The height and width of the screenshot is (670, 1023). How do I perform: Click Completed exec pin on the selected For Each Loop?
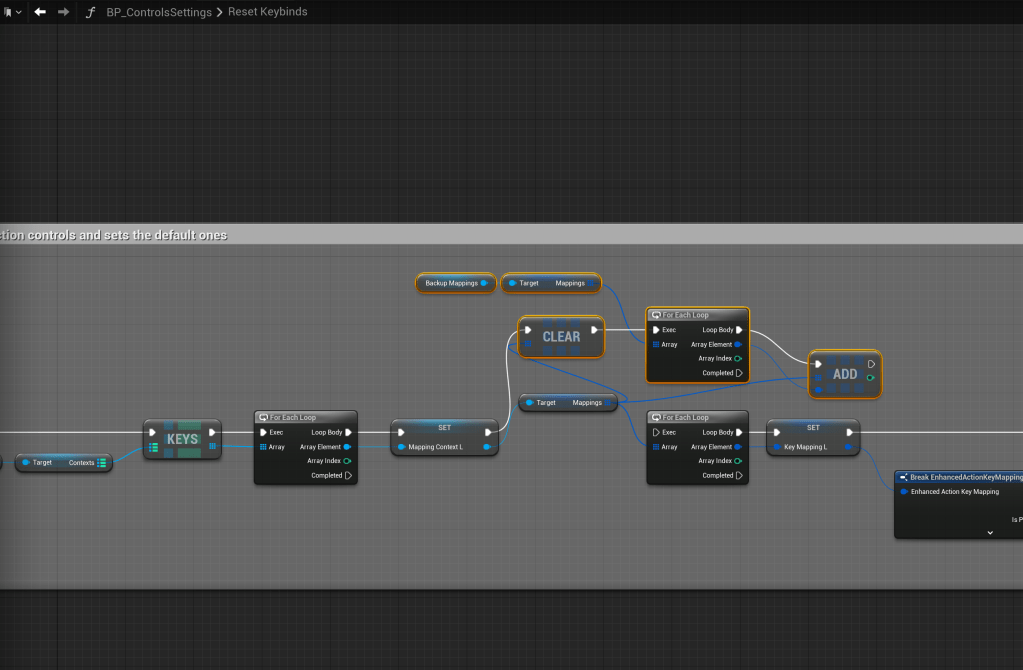pos(739,373)
